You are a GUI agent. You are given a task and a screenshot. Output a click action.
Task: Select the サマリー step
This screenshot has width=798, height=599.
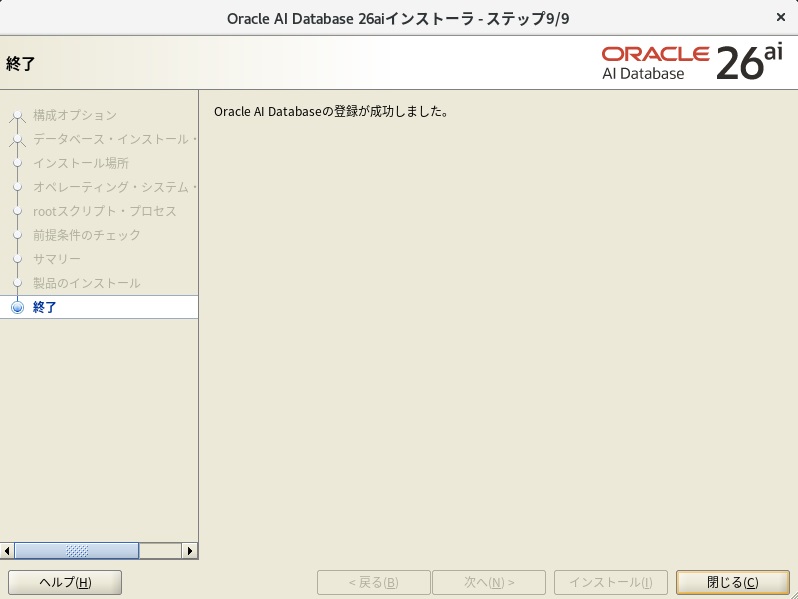[x=56, y=259]
